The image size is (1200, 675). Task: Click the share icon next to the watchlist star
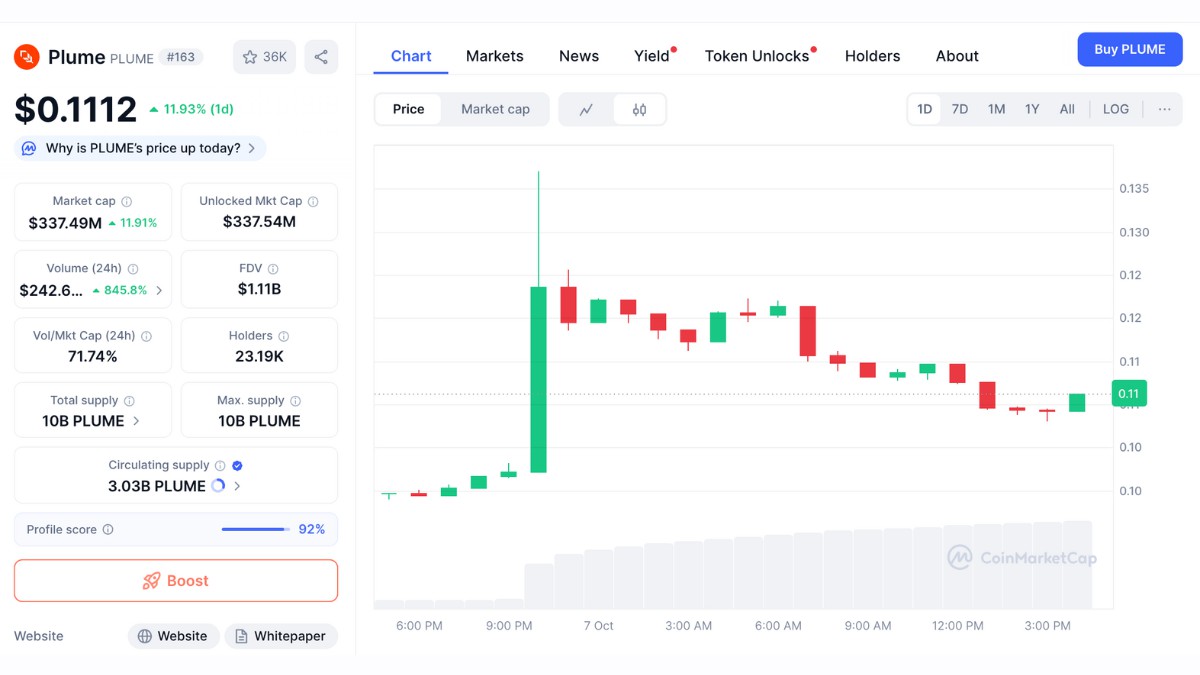(321, 57)
